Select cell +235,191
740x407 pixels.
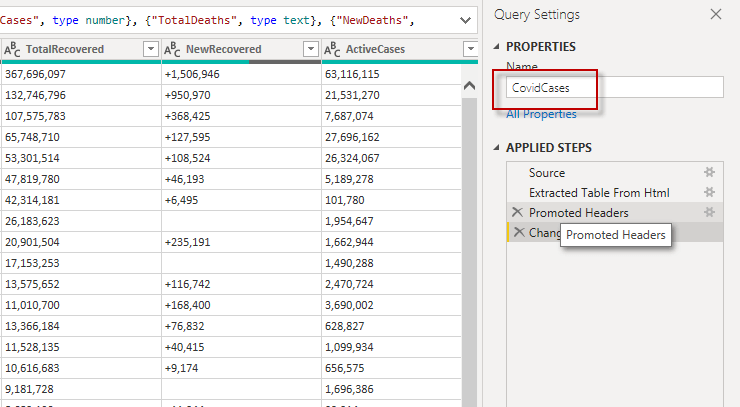pyautogui.click(x=241, y=242)
